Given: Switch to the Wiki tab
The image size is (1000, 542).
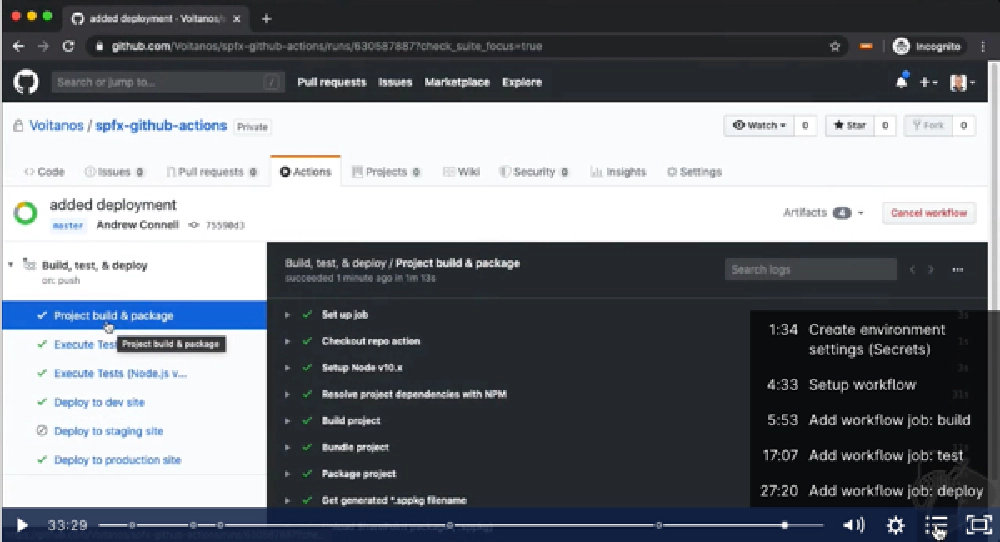Looking at the screenshot, I should pyautogui.click(x=461, y=172).
